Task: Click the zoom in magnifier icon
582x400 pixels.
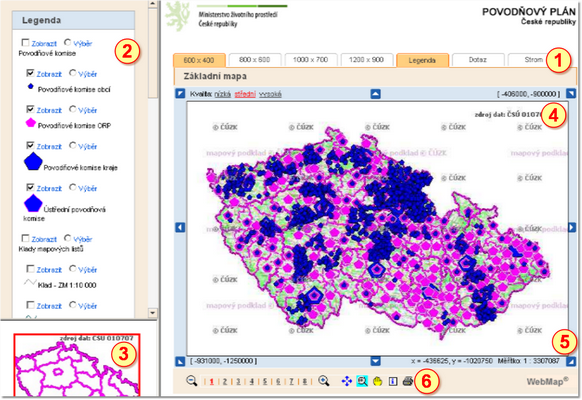Action: pyautogui.click(x=324, y=380)
